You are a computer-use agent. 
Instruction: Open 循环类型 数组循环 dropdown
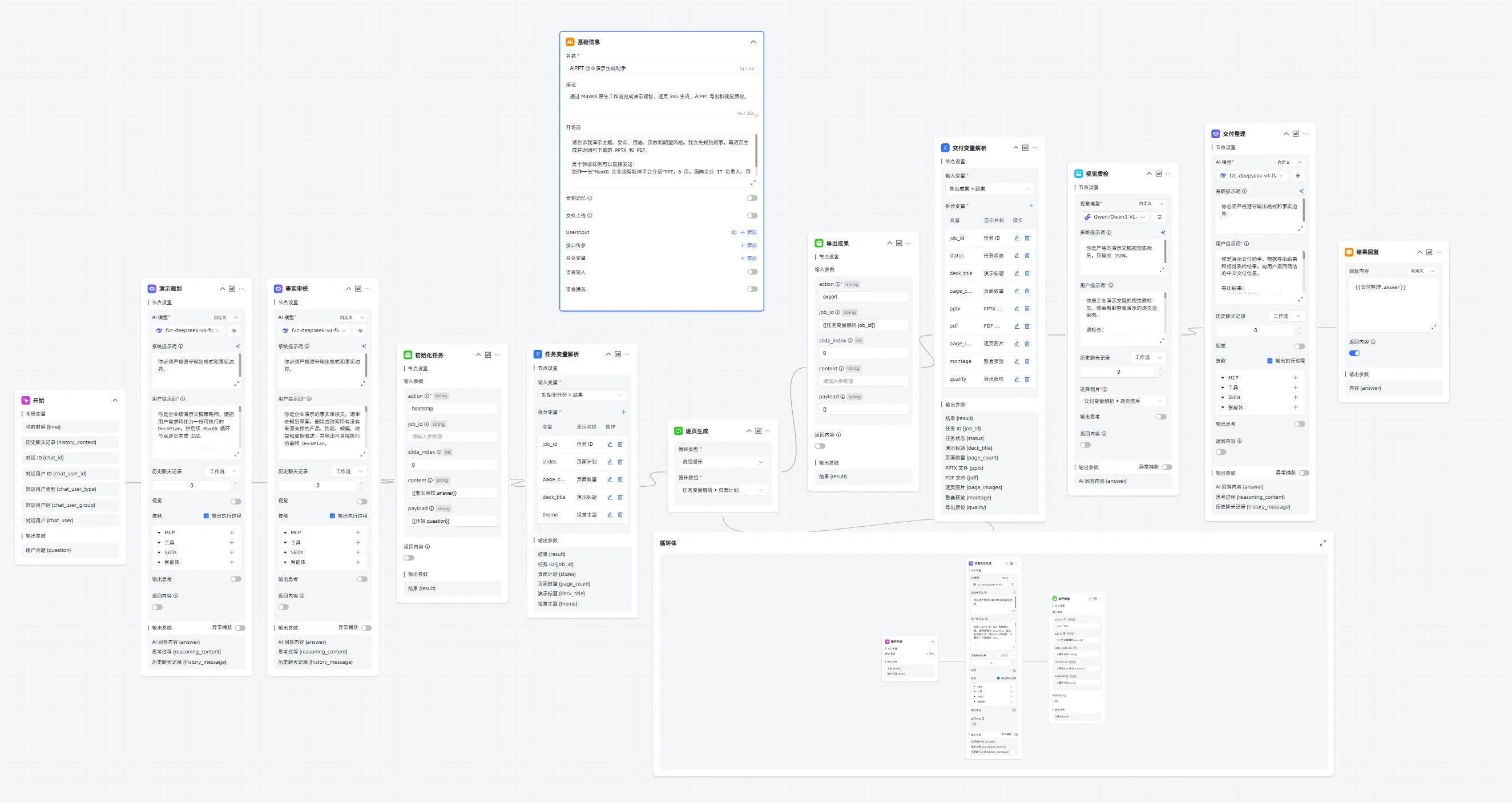(723, 462)
